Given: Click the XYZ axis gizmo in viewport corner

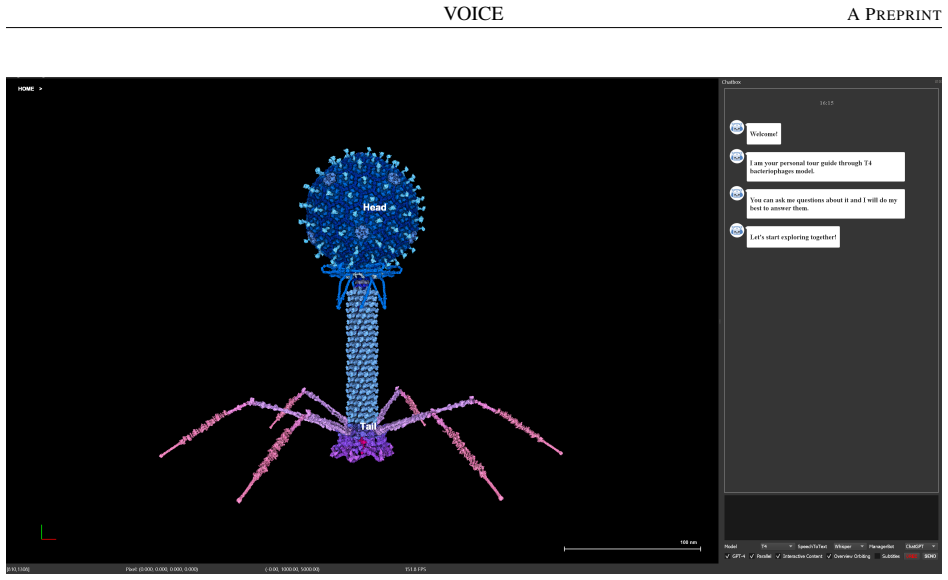Looking at the screenshot, I should (48, 532).
